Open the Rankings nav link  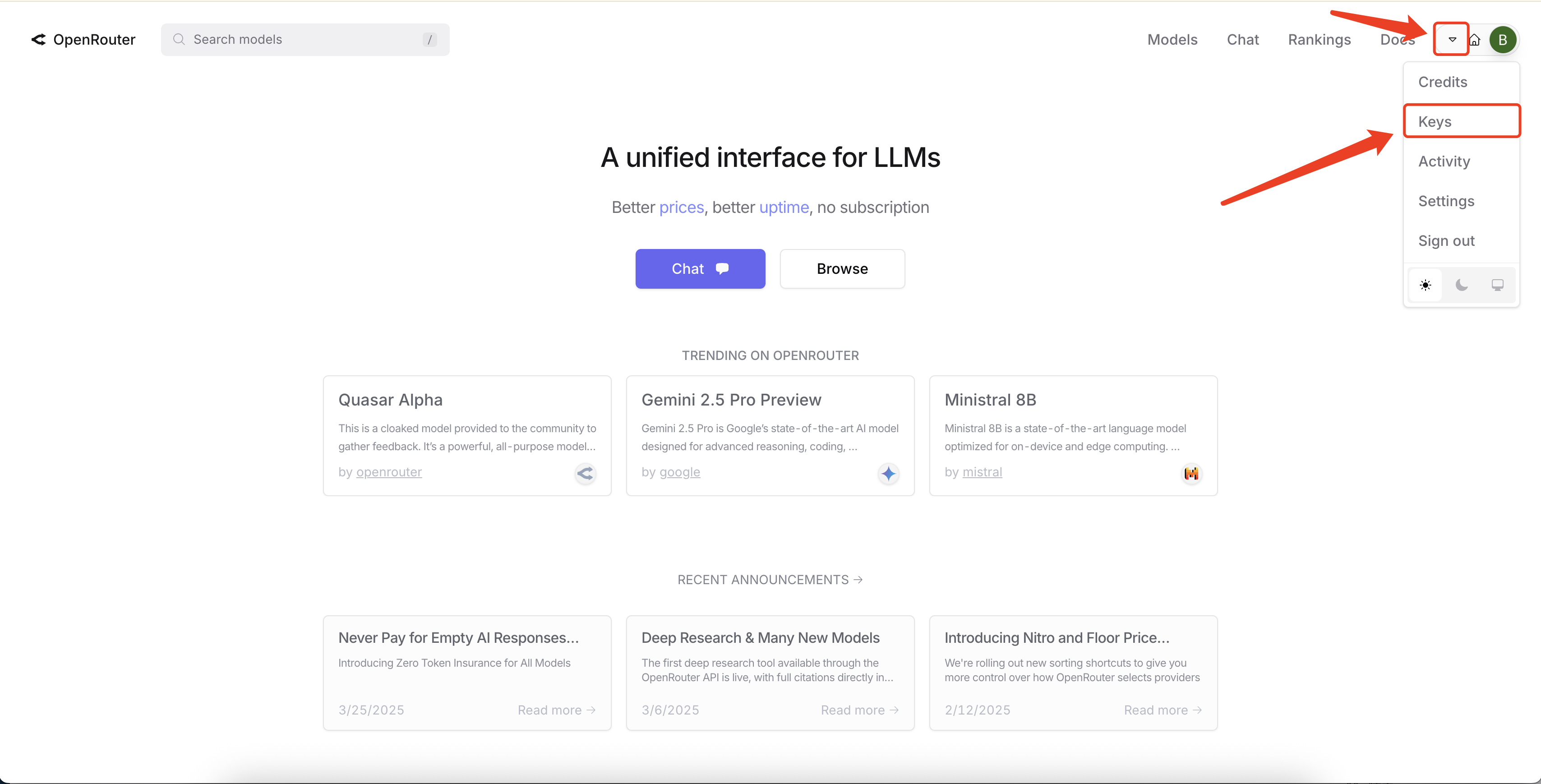(x=1319, y=39)
